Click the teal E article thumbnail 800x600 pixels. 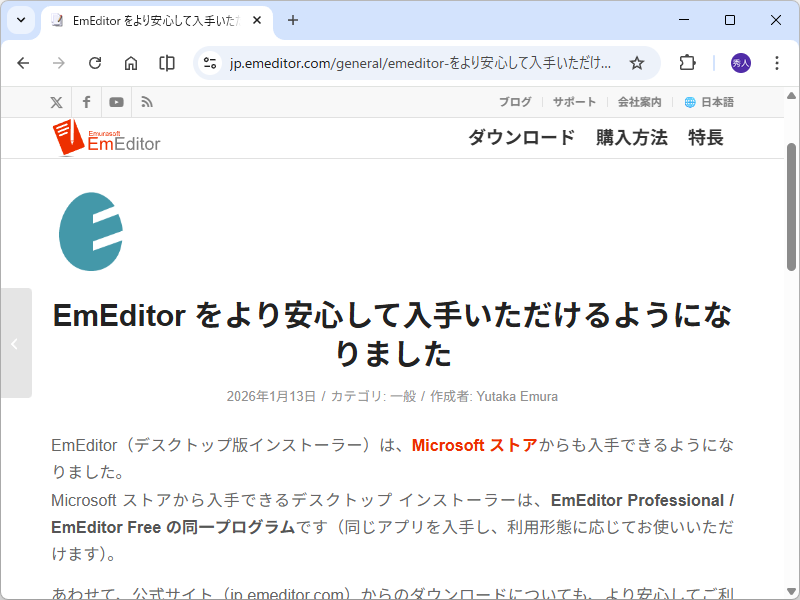tap(91, 232)
